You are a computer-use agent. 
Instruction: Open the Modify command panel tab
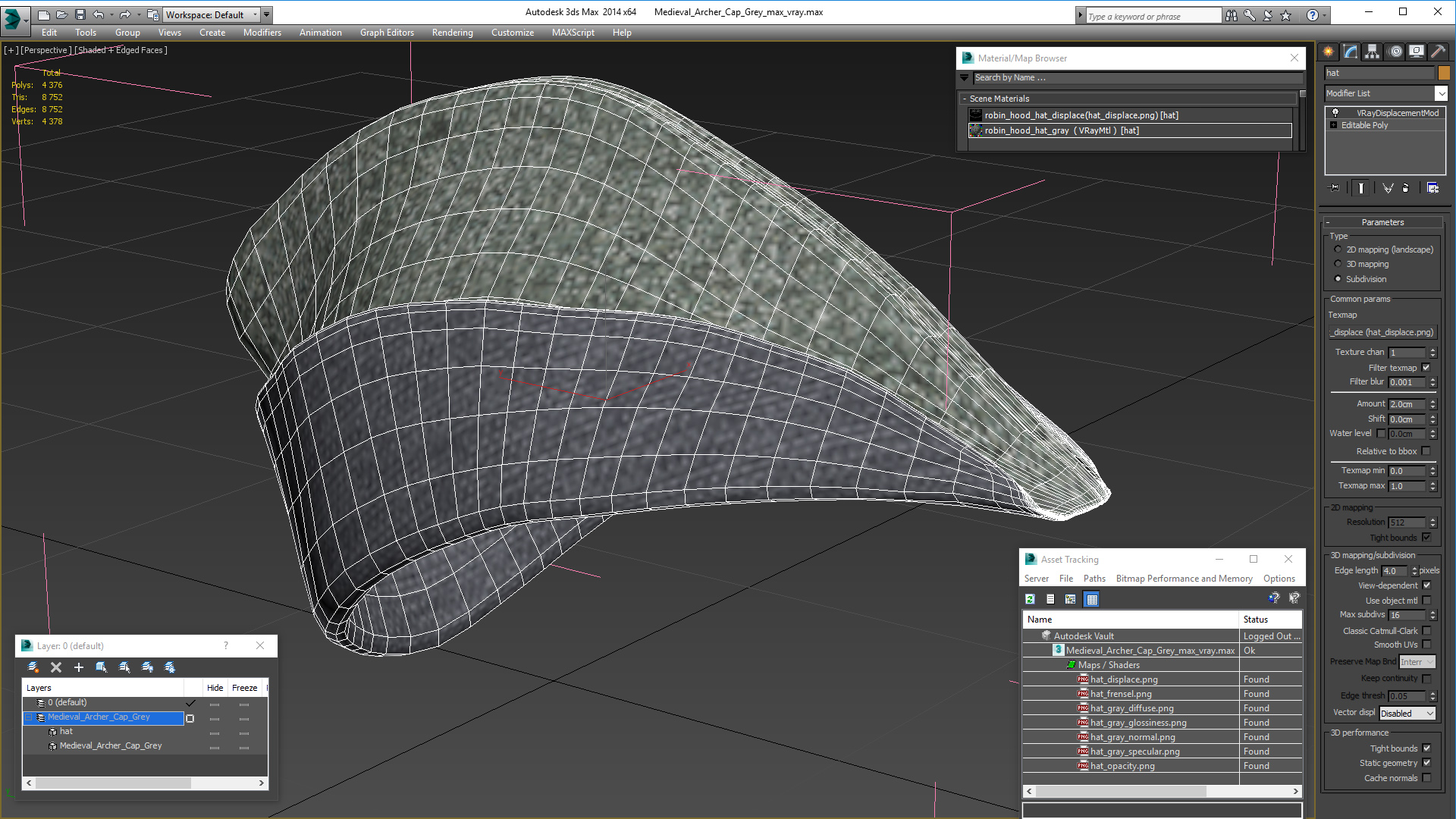1351,52
